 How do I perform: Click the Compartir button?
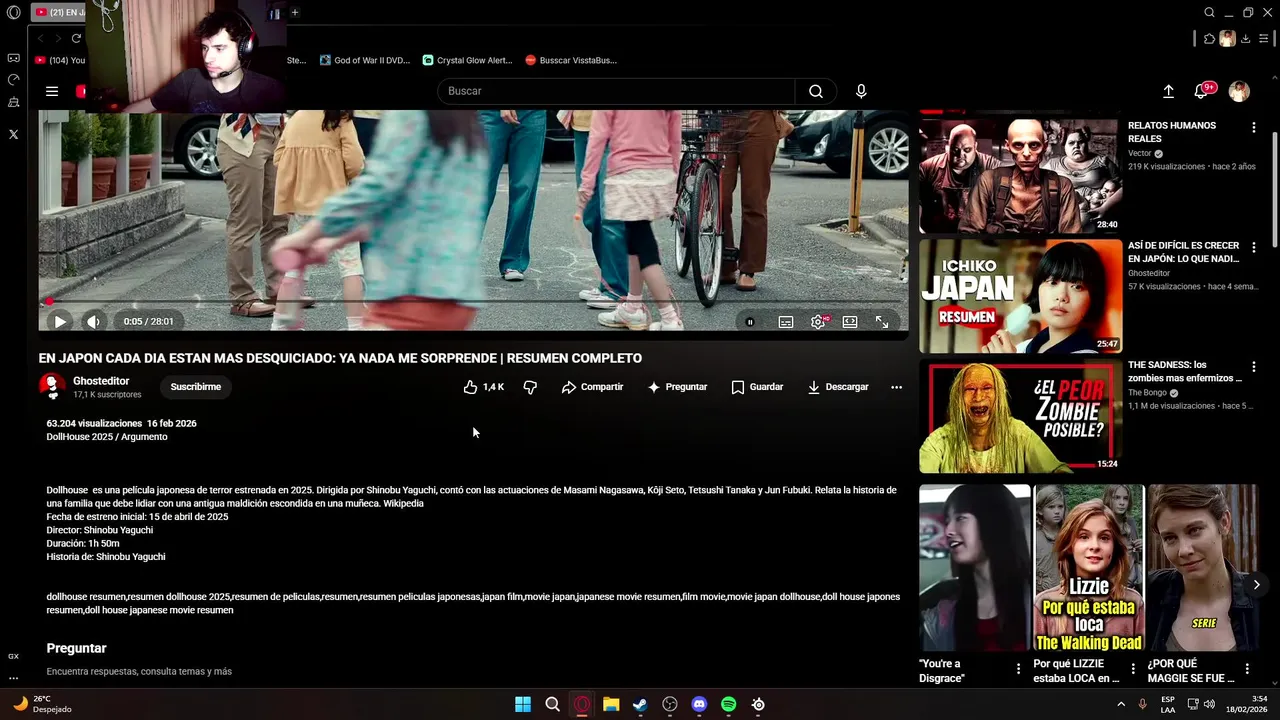(592, 387)
